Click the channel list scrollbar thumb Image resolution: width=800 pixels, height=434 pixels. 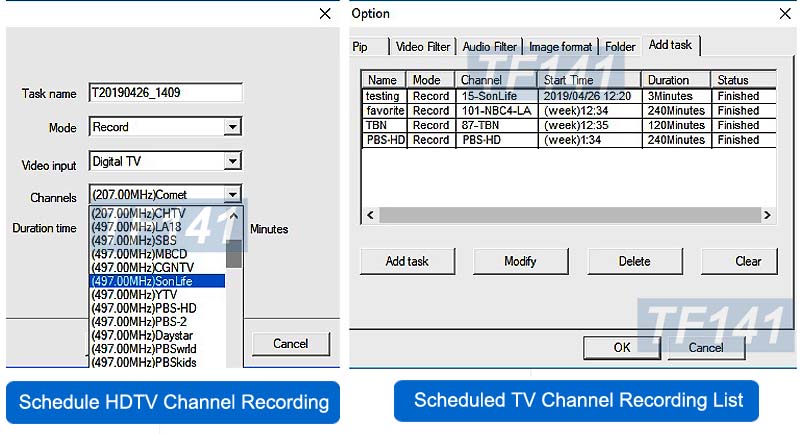coord(234,253)
